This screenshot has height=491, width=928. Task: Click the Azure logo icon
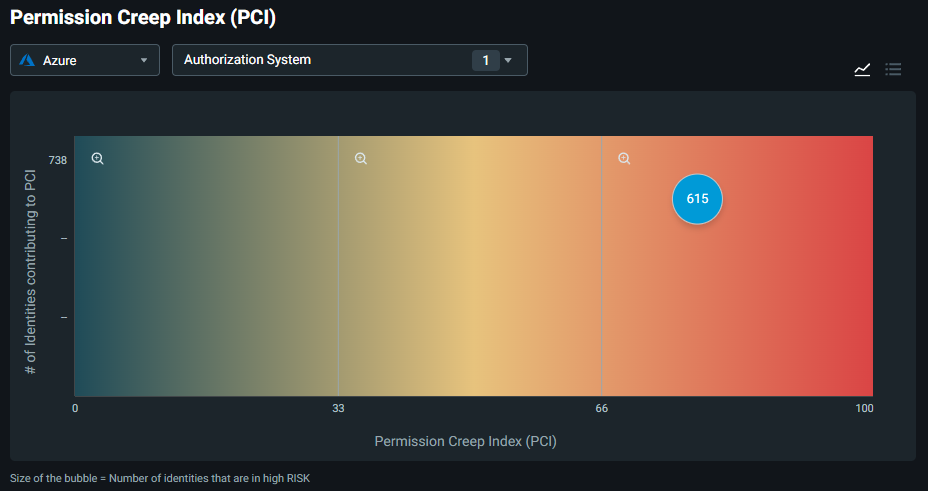[28, 60]
